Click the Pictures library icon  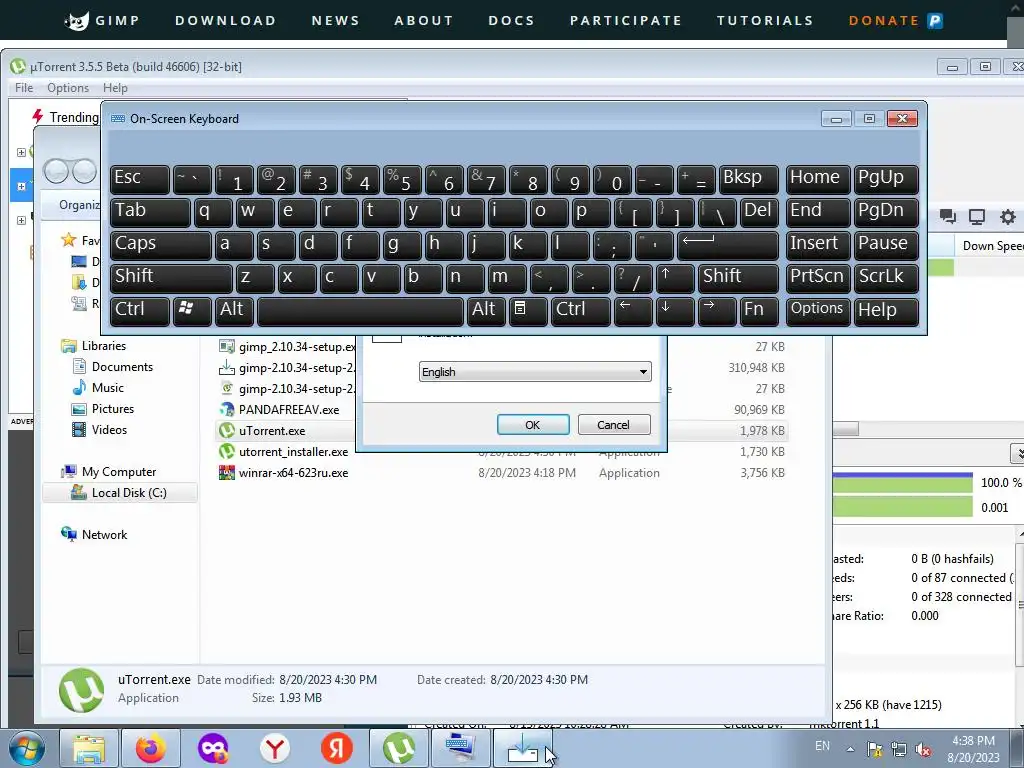pos(79,409)
